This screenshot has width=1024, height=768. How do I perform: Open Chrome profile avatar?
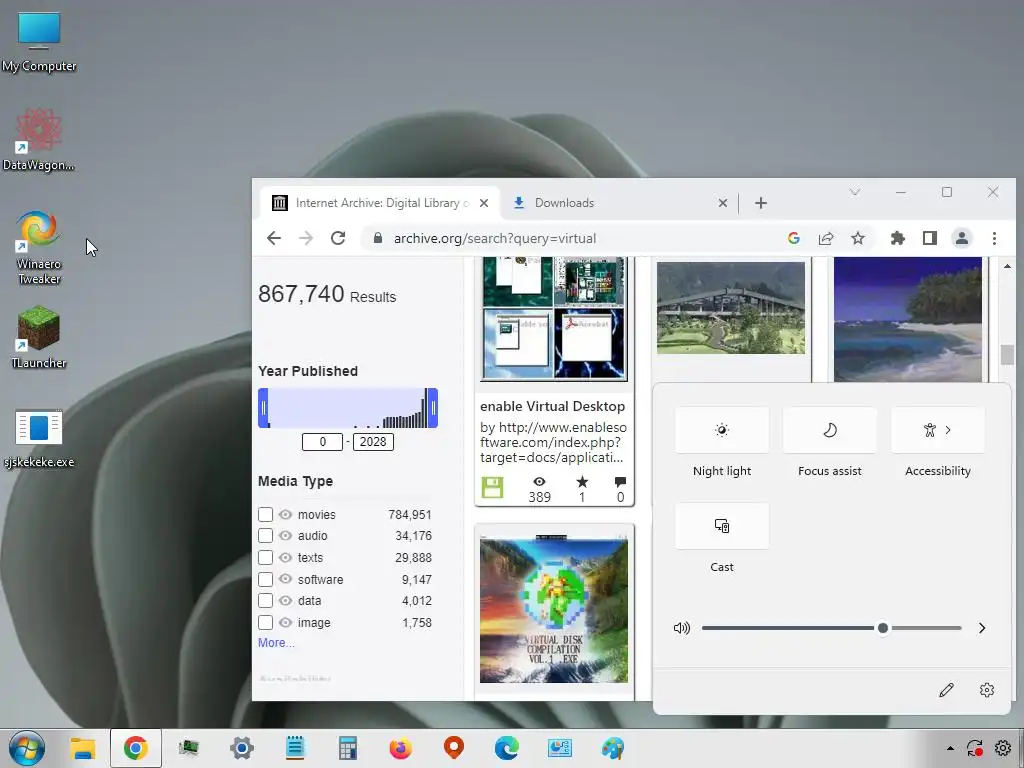[961, 238]
